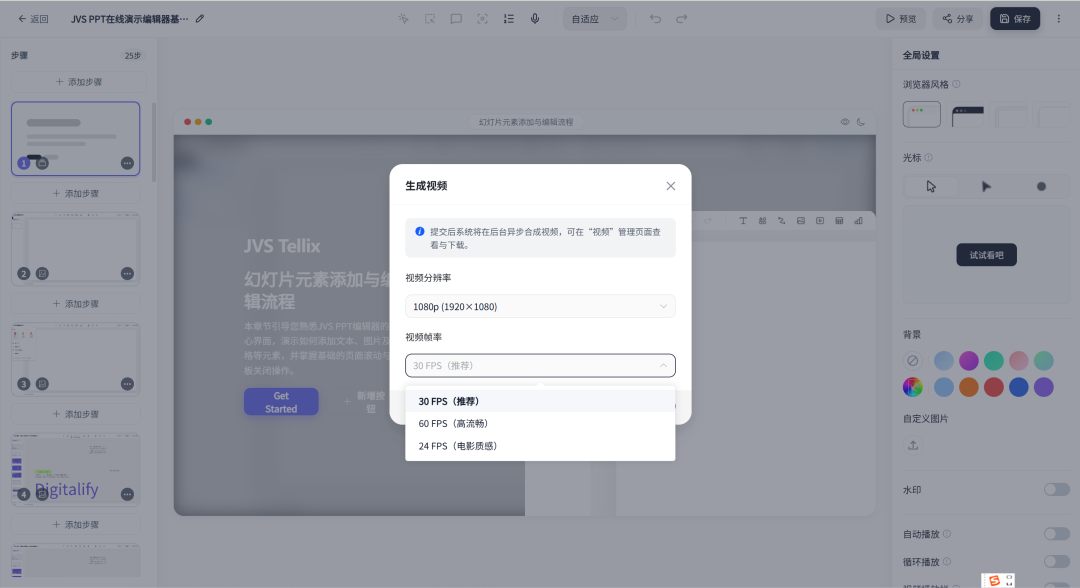This screenshot has width=1080, height=588.
Task: Collapse the 视频帧率 dropdown field
Action: [x=540, y=366]
